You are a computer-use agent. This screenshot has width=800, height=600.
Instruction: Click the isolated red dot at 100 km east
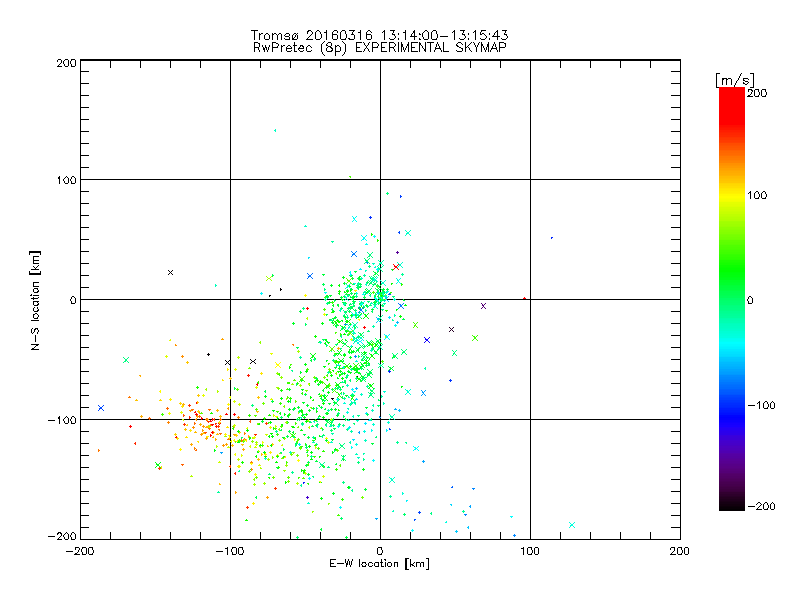click(524, 298)
